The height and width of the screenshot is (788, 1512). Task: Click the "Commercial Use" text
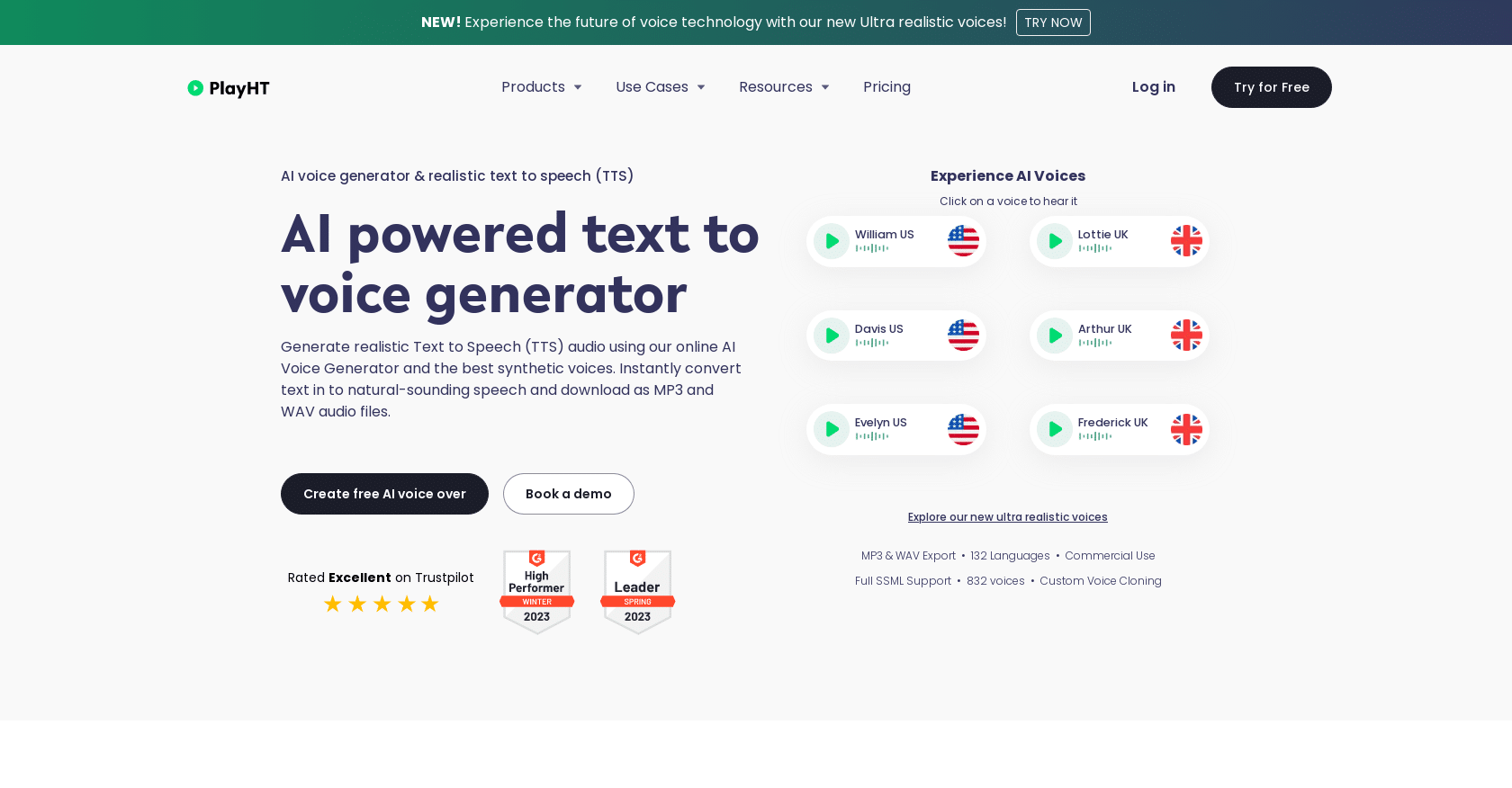point(1110,556)
